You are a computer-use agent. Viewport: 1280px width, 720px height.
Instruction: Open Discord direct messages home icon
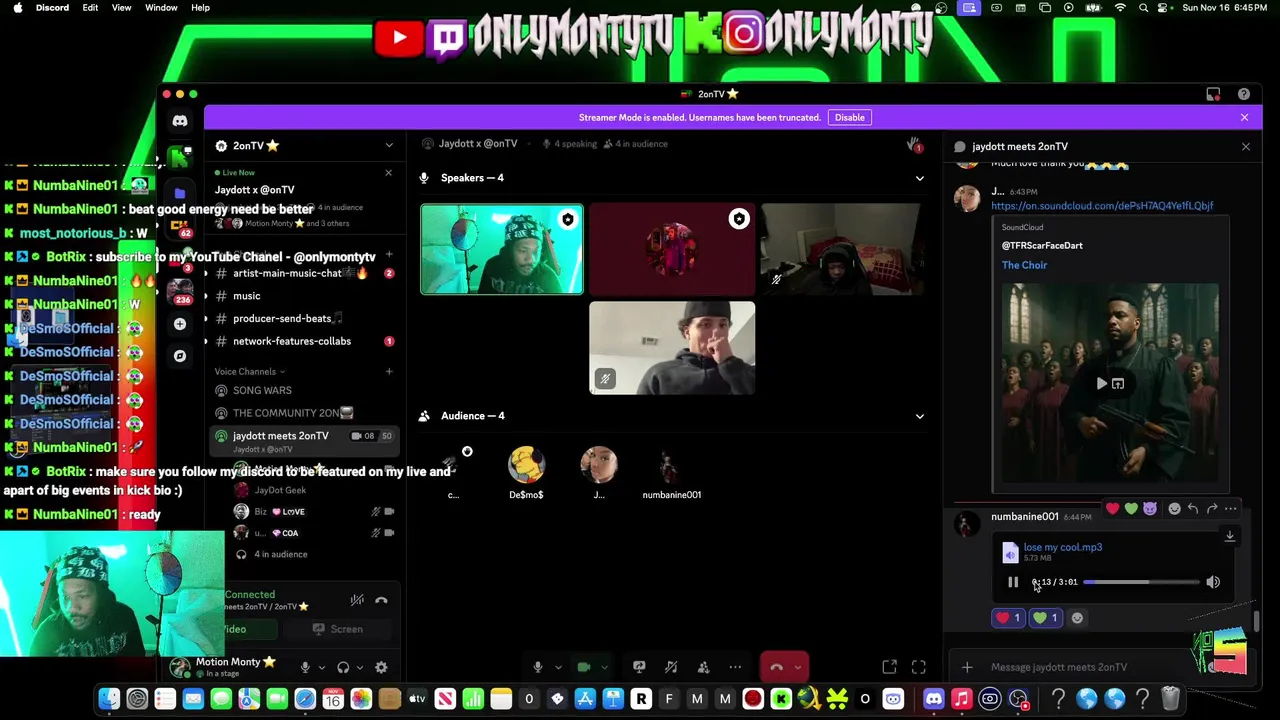pos(180,121)
